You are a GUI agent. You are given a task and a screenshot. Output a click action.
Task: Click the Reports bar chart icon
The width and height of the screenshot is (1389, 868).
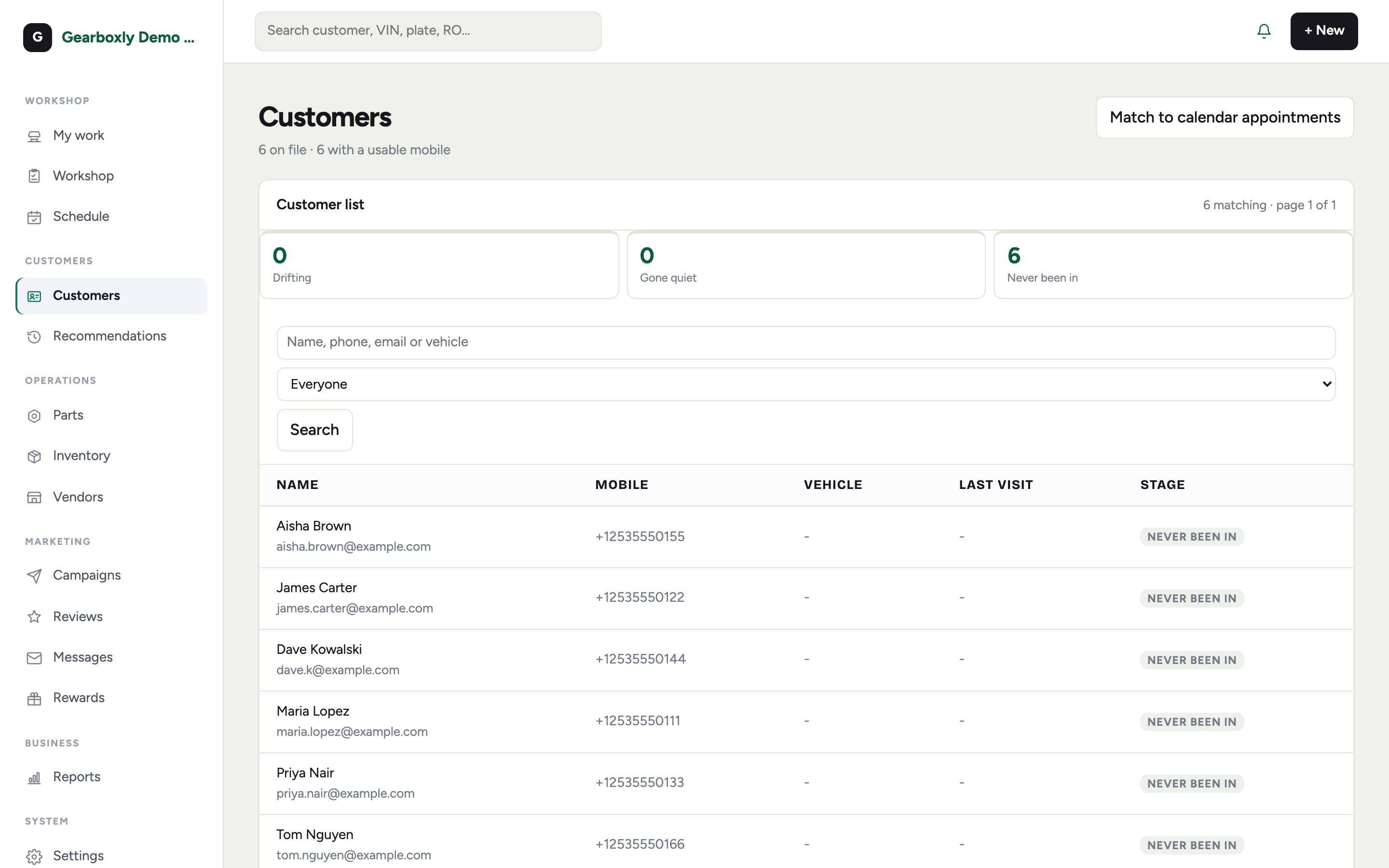tap(34, 778)
